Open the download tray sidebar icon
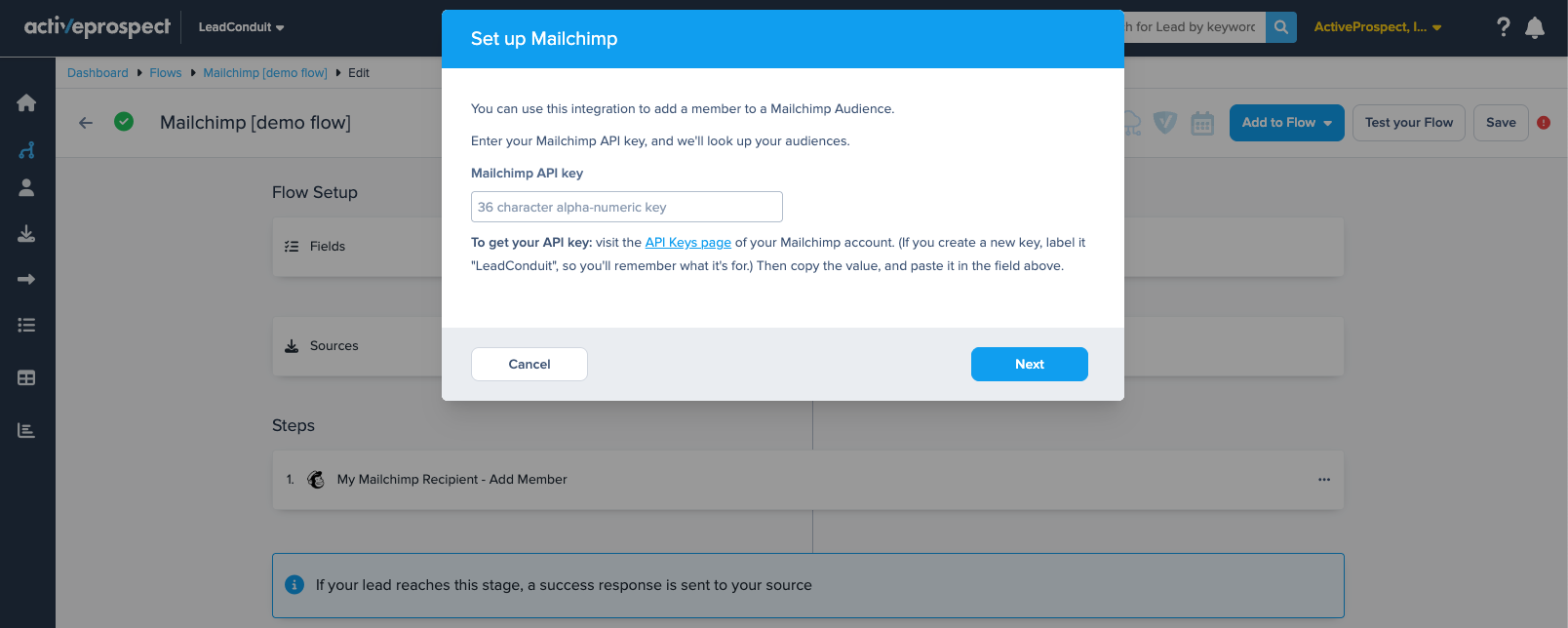This screenshot has height=628, width=1568. 26,233
